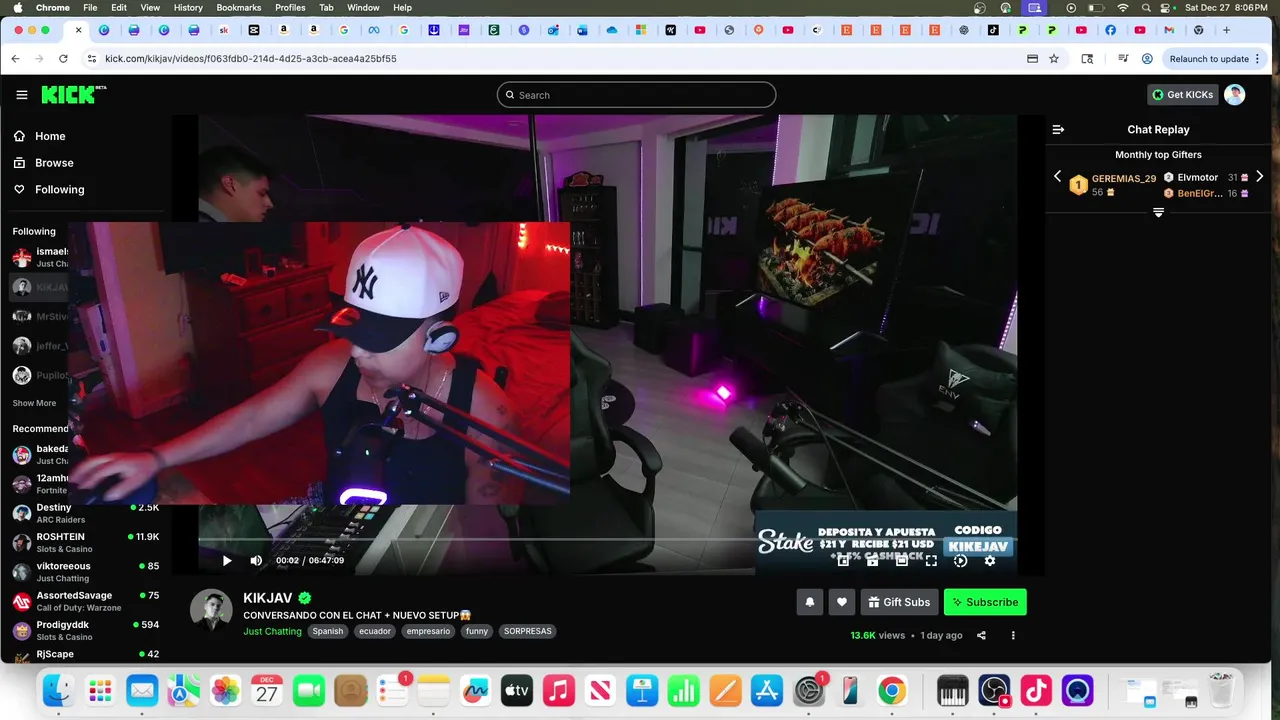Viewport: 1280px width, 720px height.
Task: Open AssortedSavage recommended channel
Action: (x=85, y=601)
